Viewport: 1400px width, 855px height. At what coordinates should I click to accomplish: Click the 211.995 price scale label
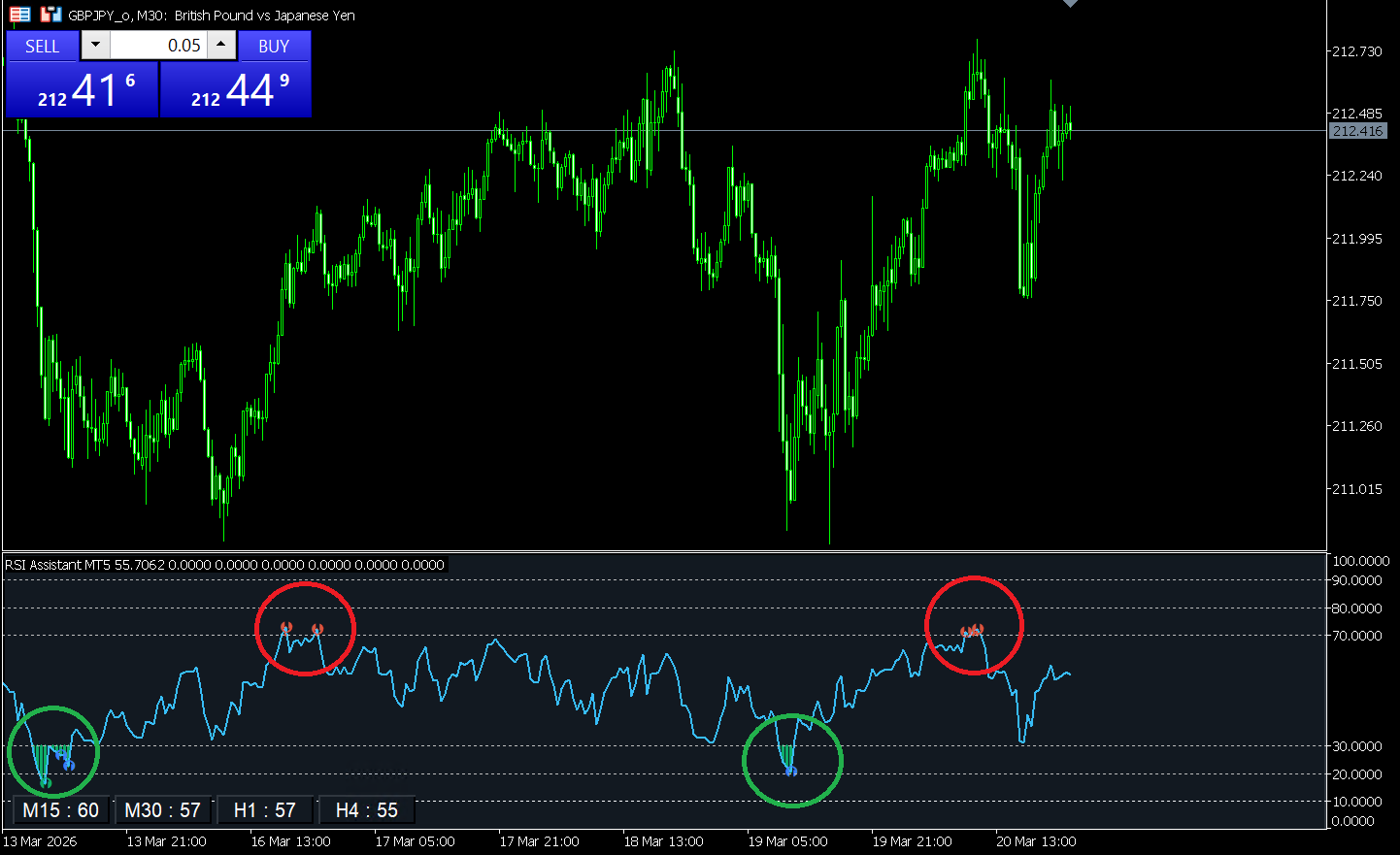click(x=1356, y=239)
